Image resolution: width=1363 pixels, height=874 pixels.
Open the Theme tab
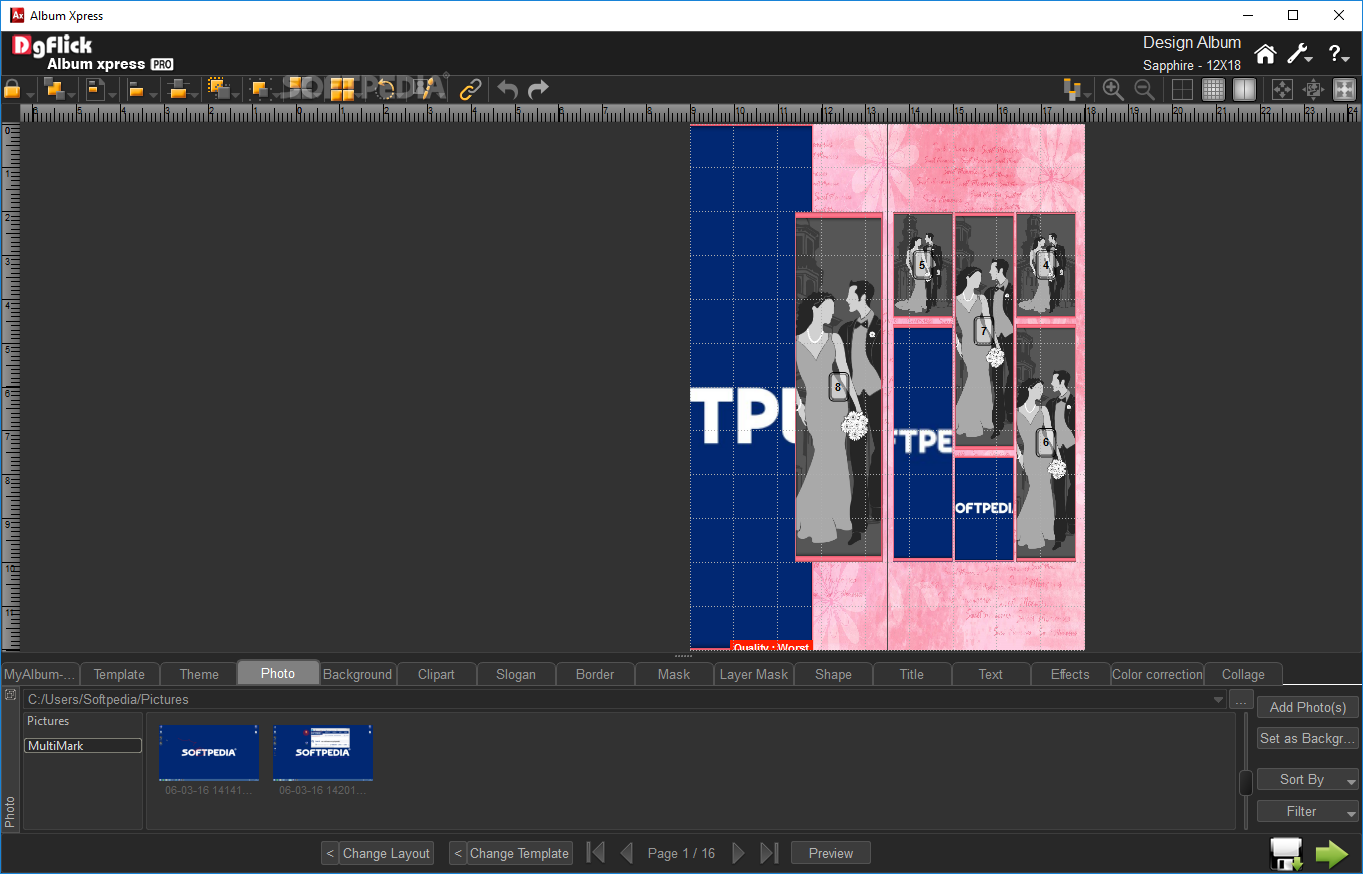click(199, 674)
